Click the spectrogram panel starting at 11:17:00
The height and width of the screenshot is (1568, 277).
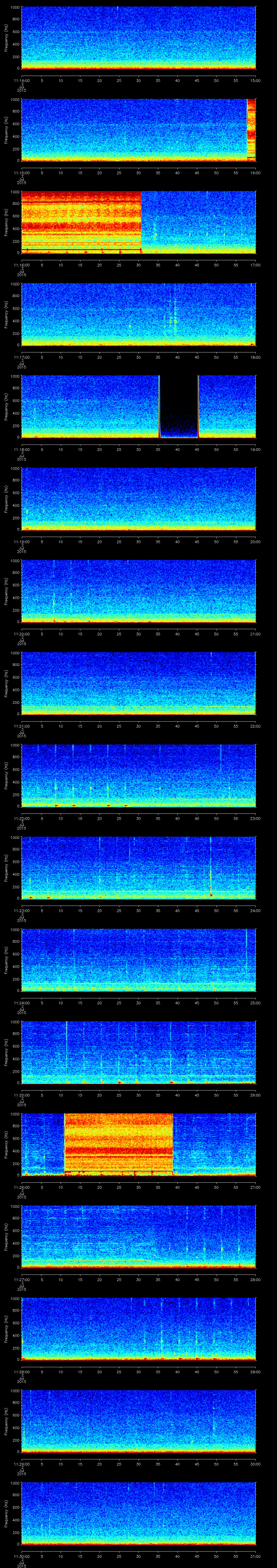[x=138, y=314]
